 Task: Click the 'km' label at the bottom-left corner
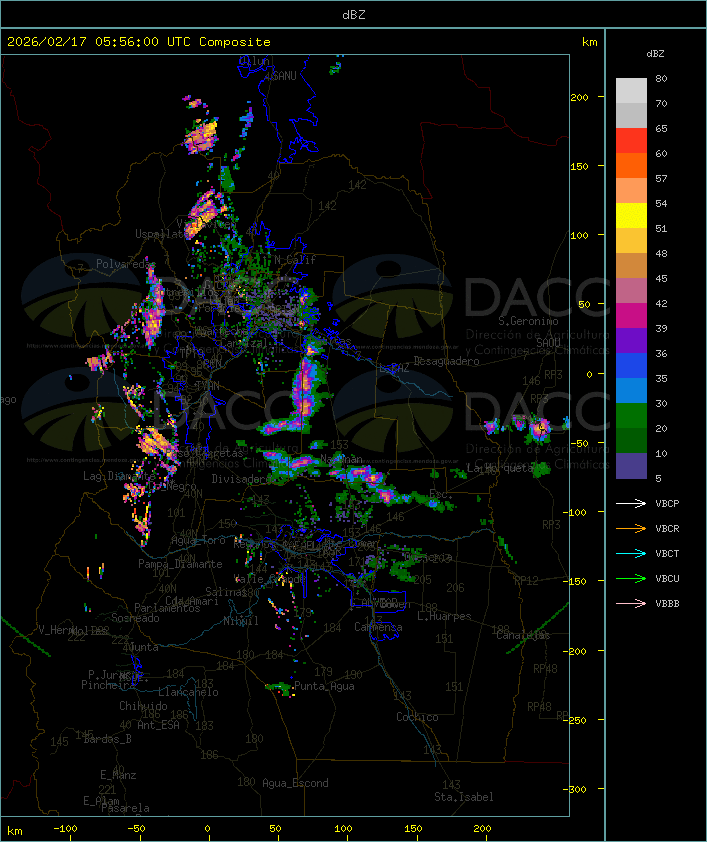tap(14, 831)
